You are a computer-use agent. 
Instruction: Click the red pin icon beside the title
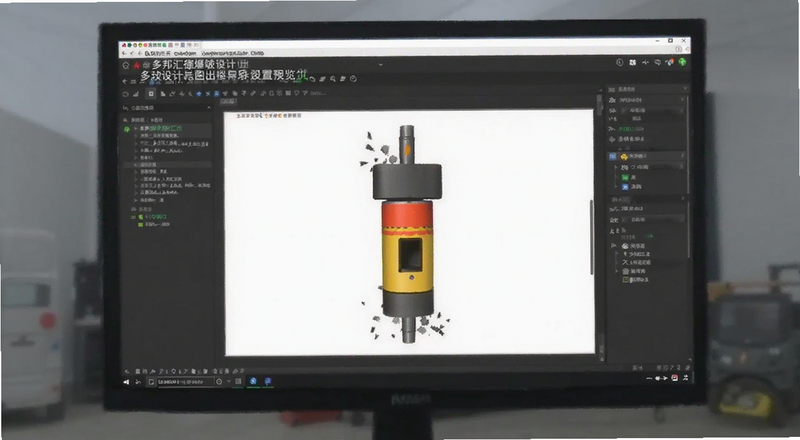136,65
